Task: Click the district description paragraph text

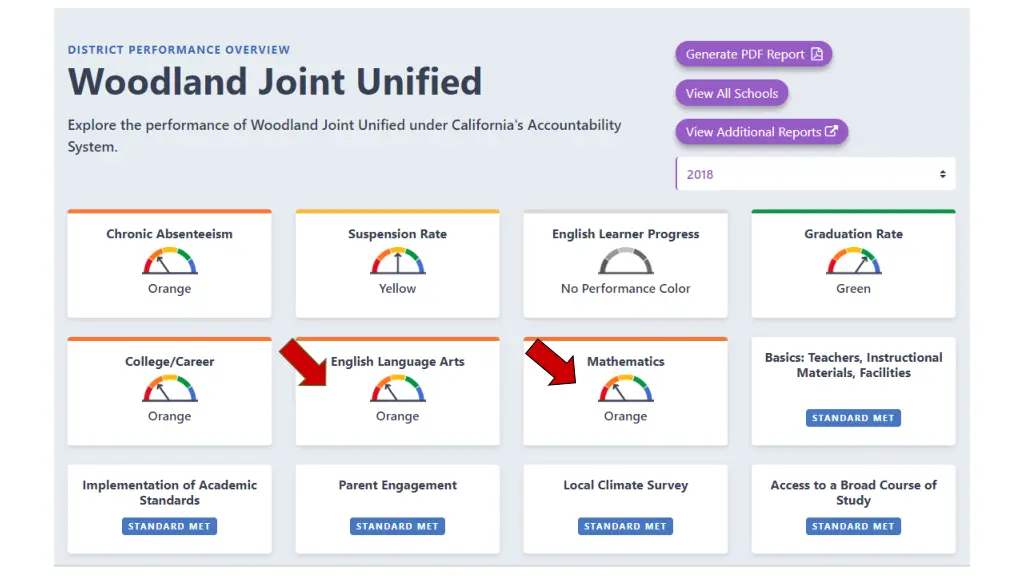Action: point(345,136)
